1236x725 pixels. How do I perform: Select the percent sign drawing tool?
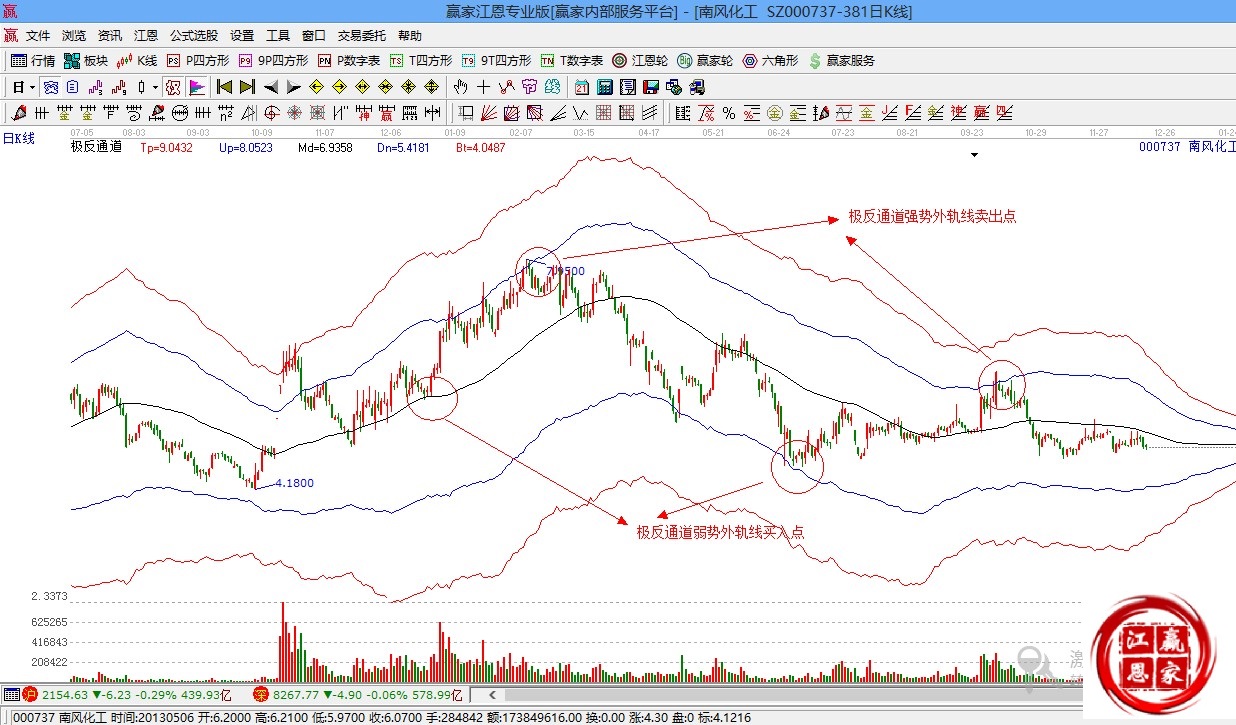click(x=729, y=112)
